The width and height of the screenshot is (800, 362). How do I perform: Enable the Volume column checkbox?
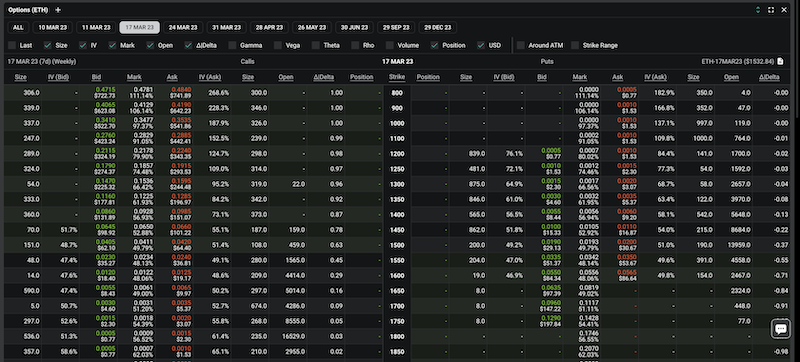point(390,45)
